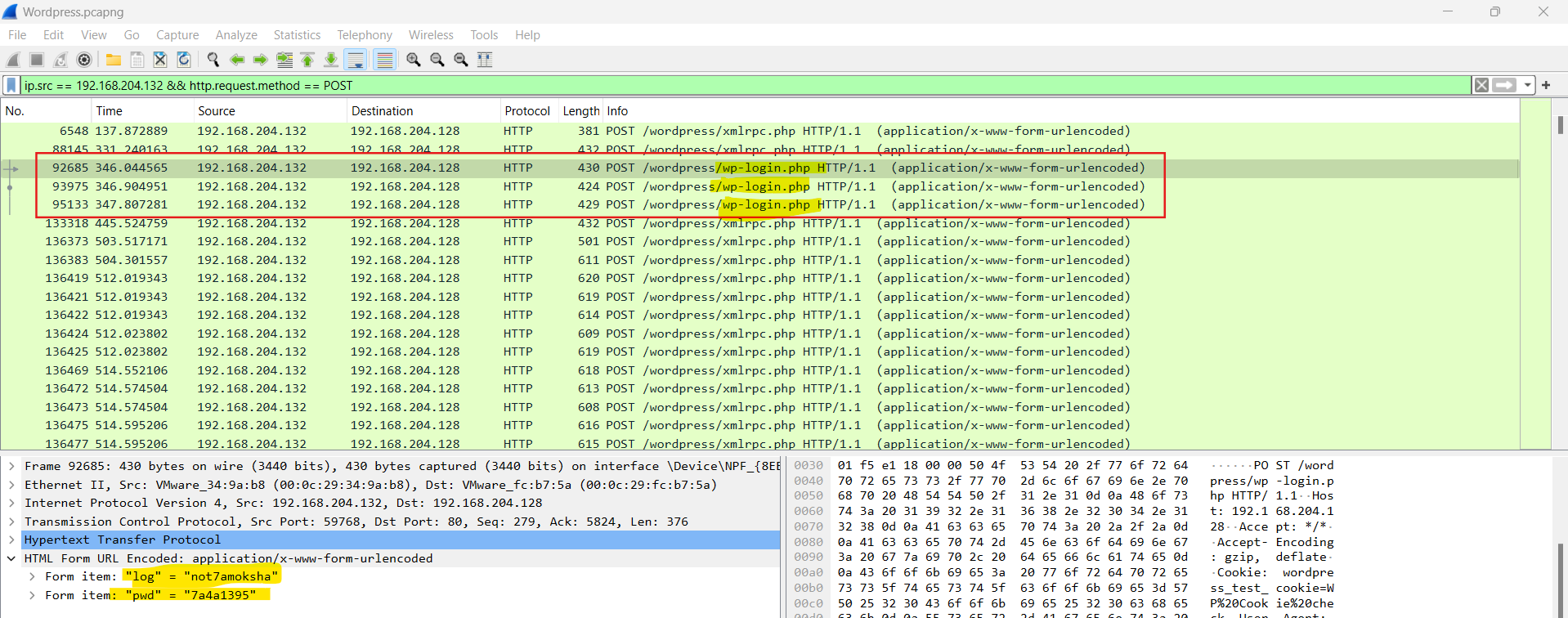Go forward in packet history
The image size is (1568, 618).
pyautogui.click(x=261, y=60)
